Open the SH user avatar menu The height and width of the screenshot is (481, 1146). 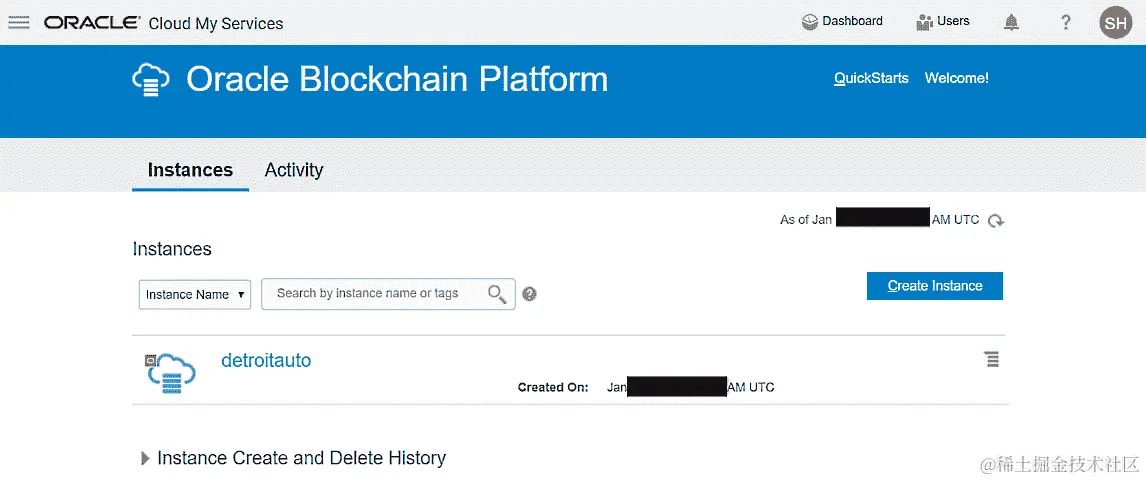[1115, 22]
